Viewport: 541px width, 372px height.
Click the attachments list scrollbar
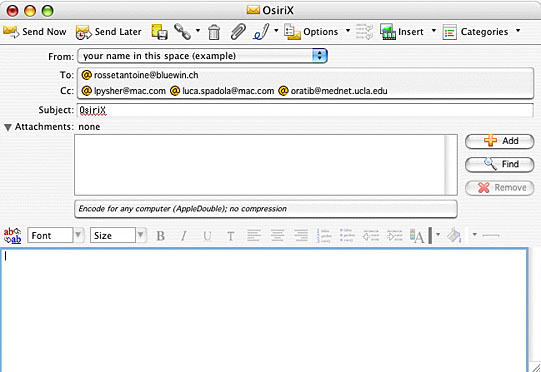tap(451, 165)
